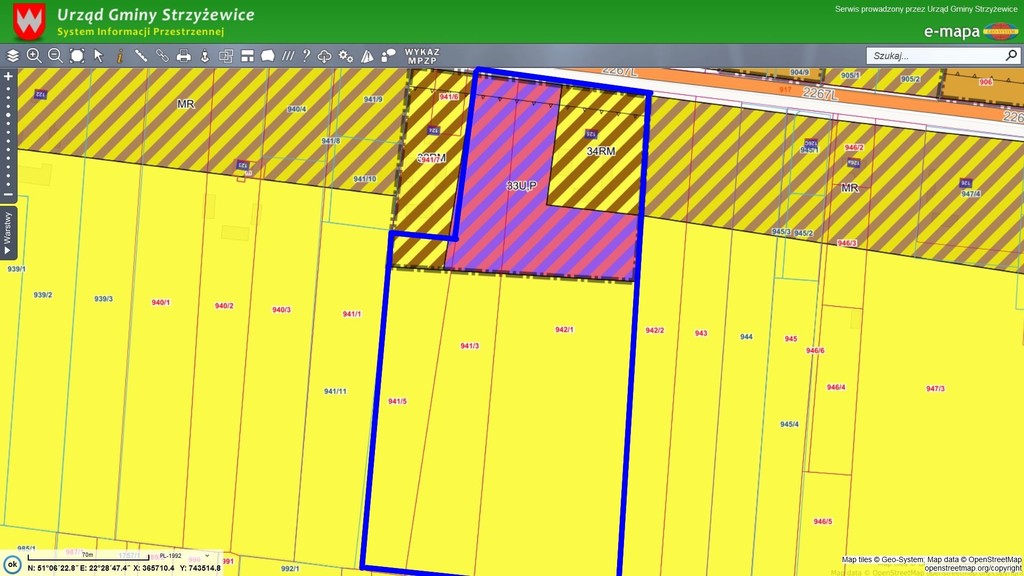
Task: Click the ok button beside coordinates
Action: (12, 565)
